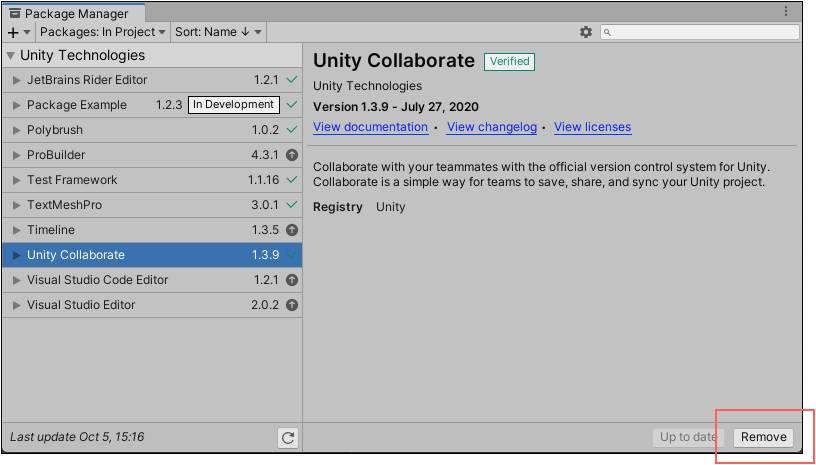The image size is (816, 465).
Task: Expand the TextMeshPro package arrow
Action: (x=16, y=205)
